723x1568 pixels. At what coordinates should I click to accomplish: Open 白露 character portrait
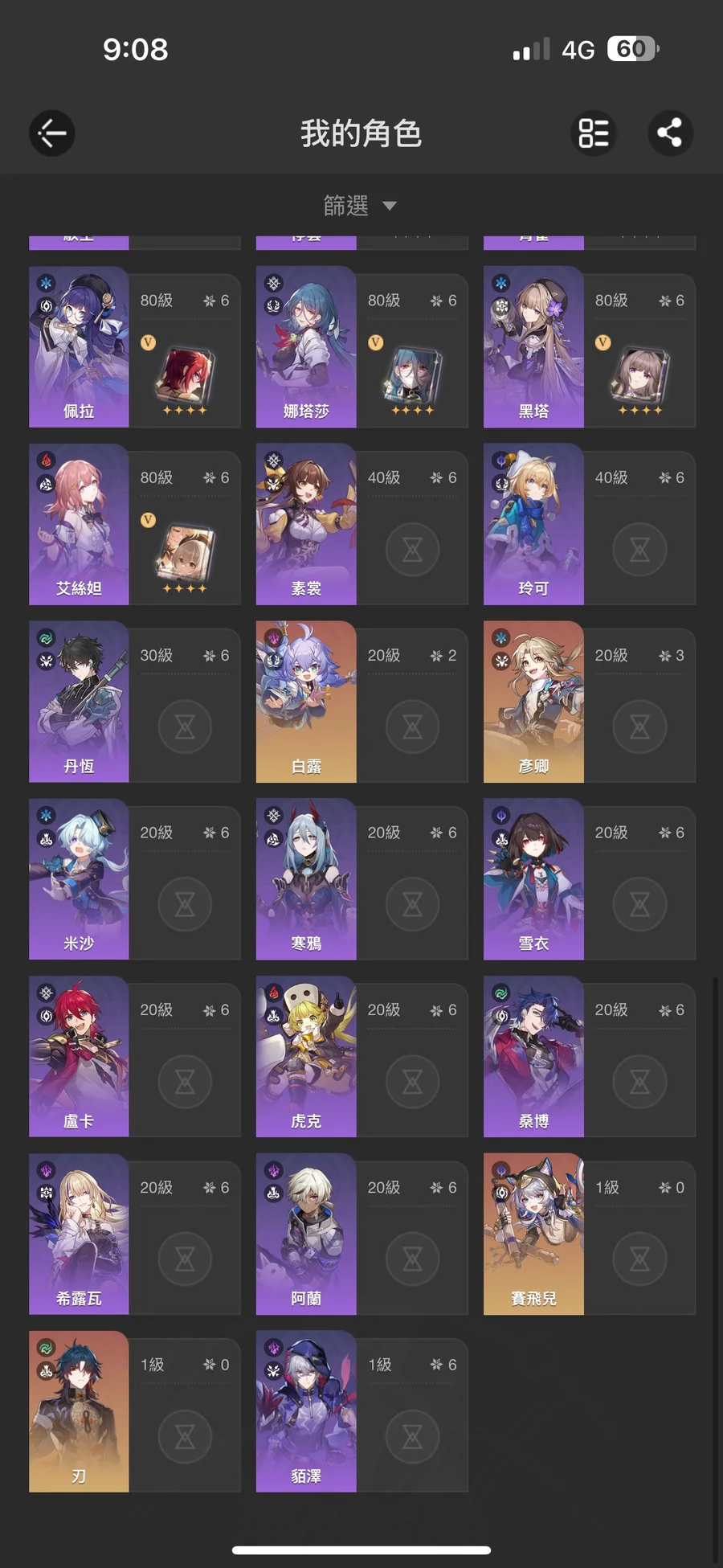point(306,702)
